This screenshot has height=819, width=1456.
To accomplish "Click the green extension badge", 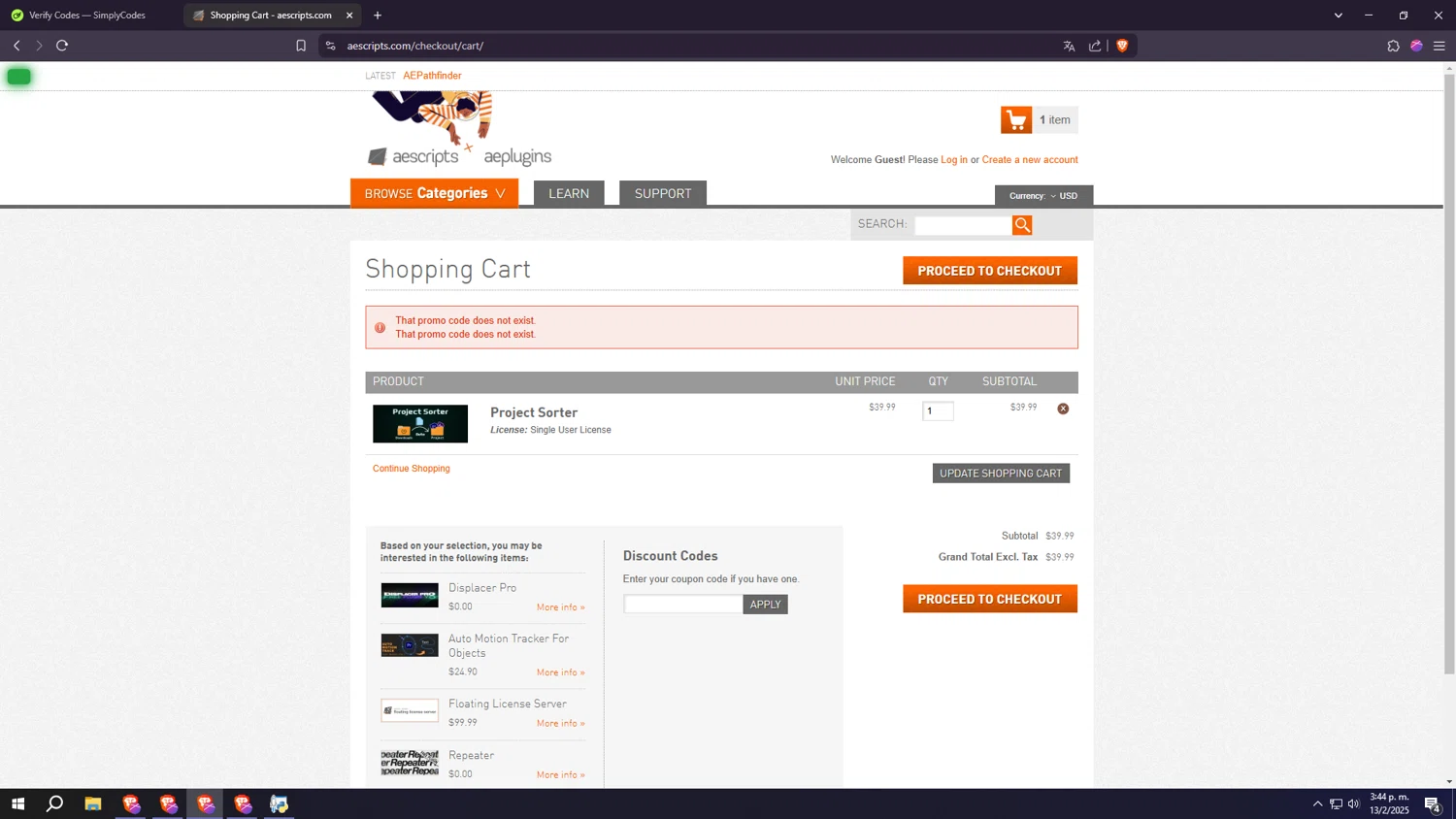I will (x=18, y=77).
